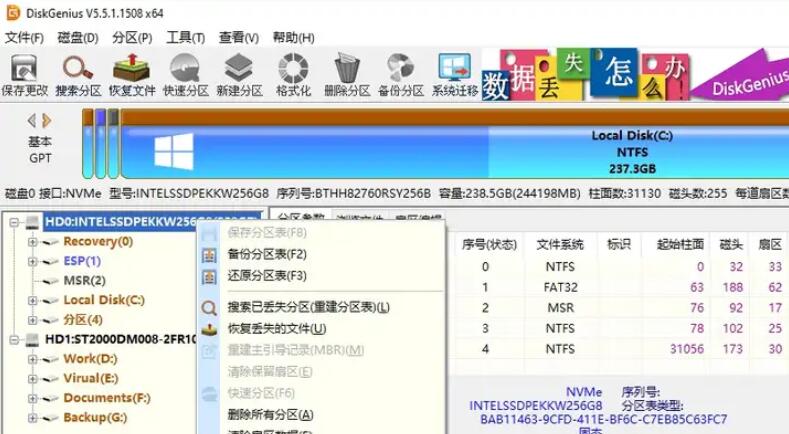The width and height of the screenshot is (789, 434).
Task: Click the DiskGenius title bar app icon
Action: pyautogui.click(x=13, y=13)
